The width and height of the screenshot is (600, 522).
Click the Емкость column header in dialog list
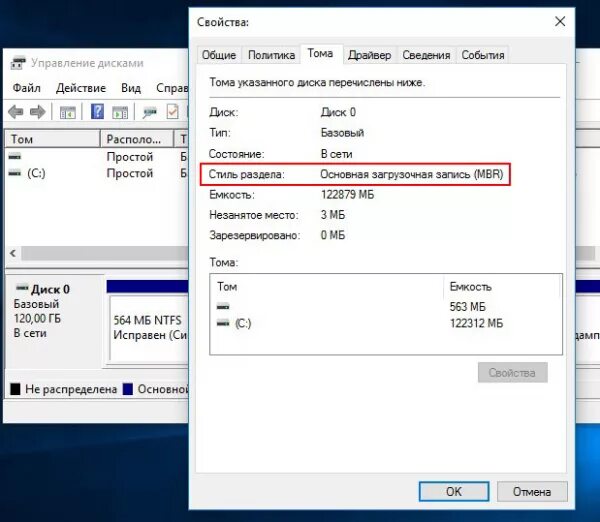(x=502, y=287)
